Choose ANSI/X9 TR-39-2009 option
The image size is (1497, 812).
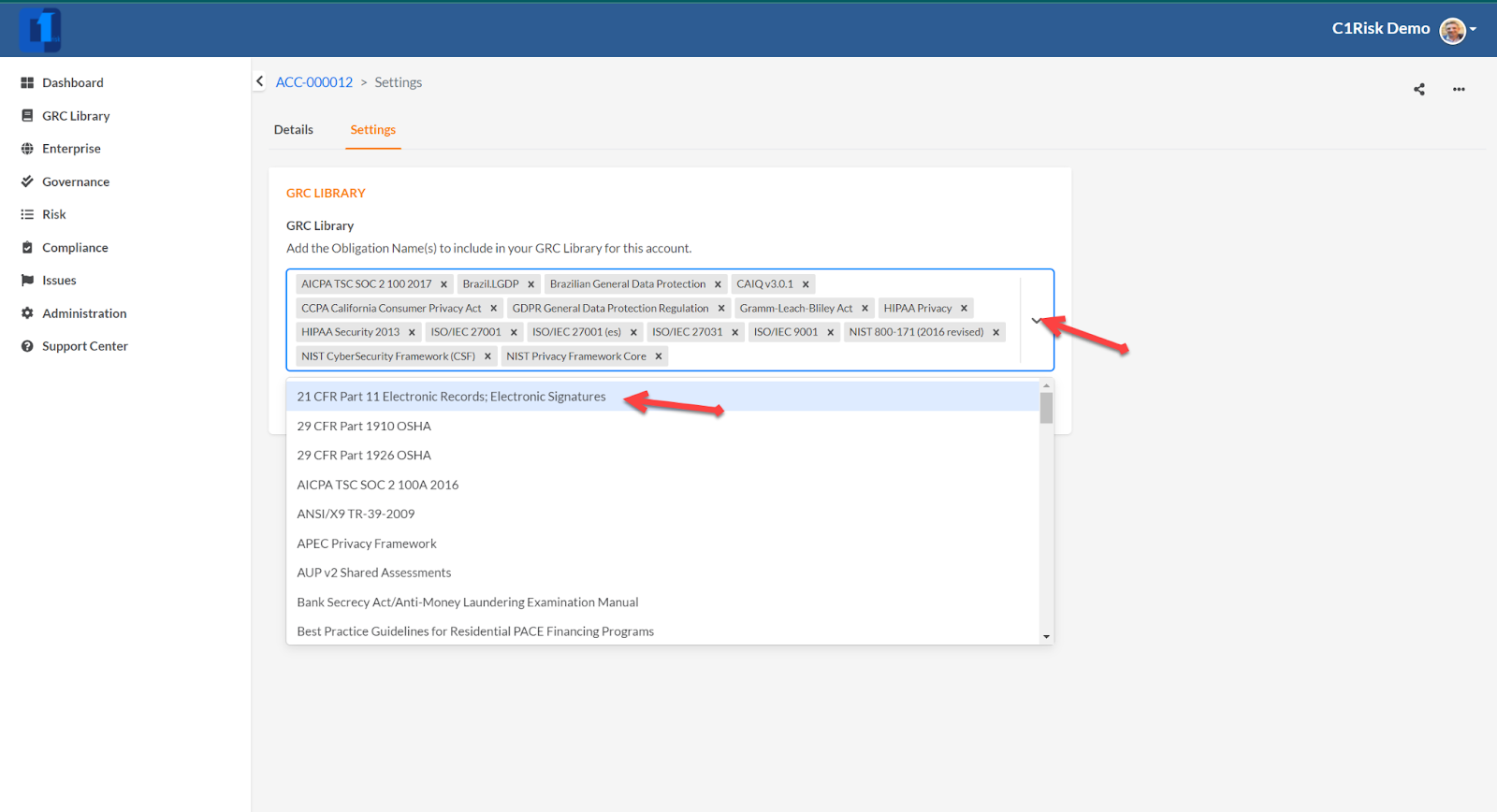coord(662,514)
